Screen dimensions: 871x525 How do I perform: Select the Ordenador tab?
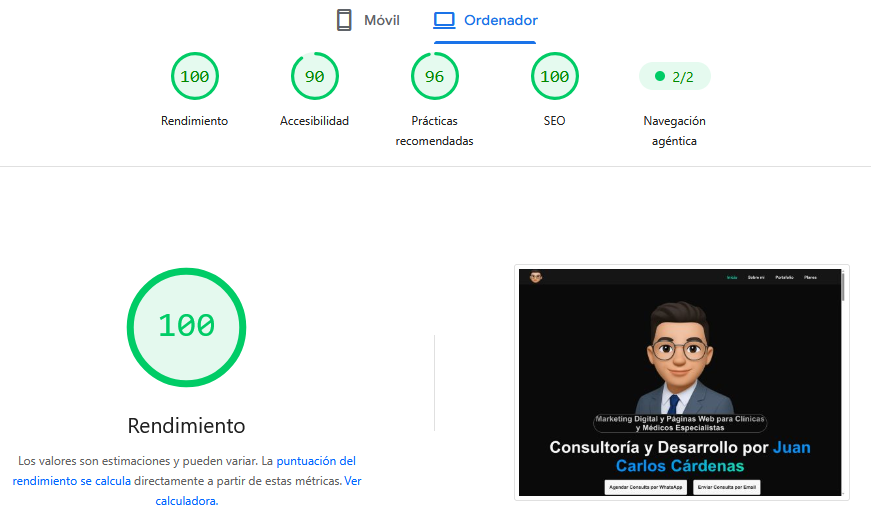485,21
